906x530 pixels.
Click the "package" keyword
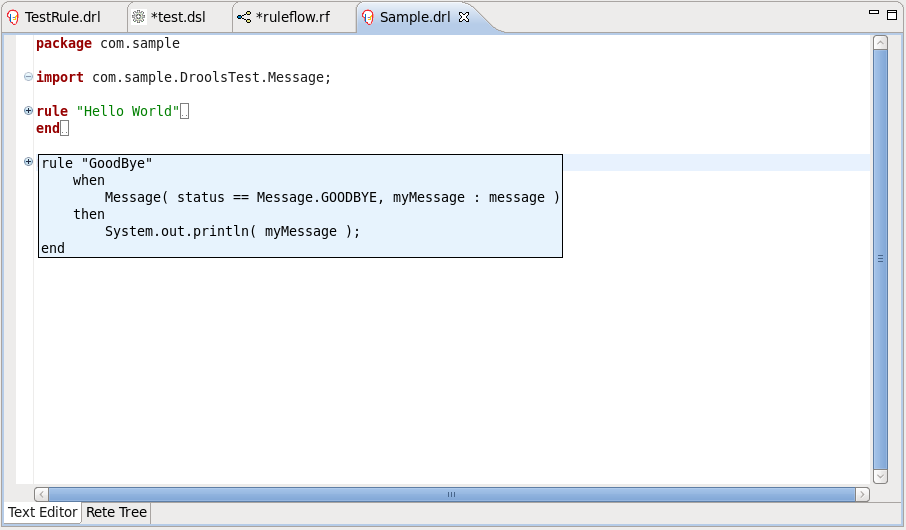pyautogui.click(x=64, y=43)
